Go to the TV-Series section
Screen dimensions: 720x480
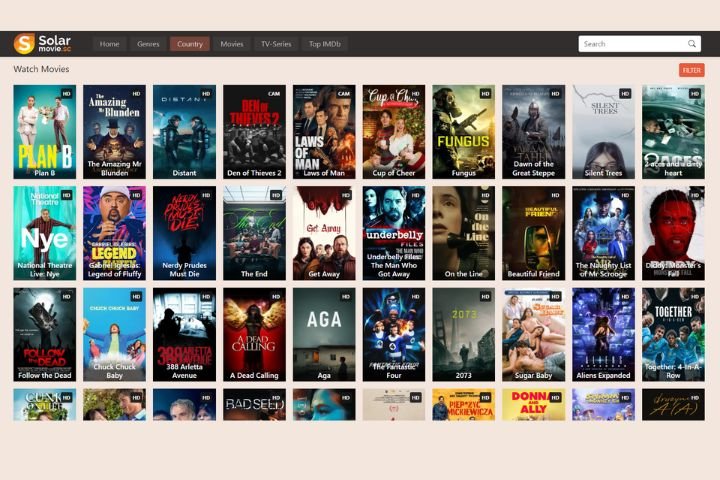point(276,44)
